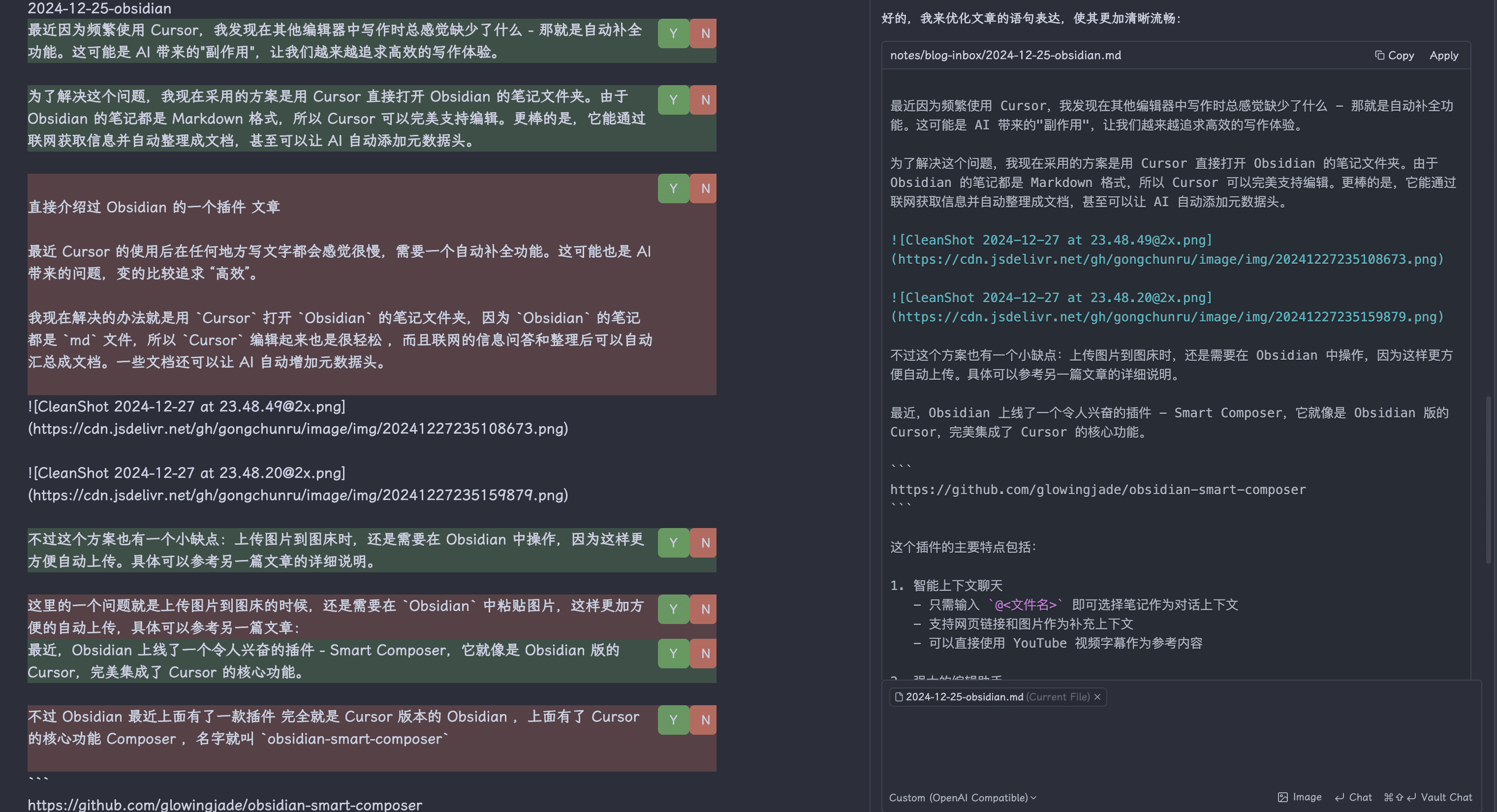The height and width of the screenshot is (812, 1497).
Task: Apply the suggested changes to the note
Action: (1443, 55)
